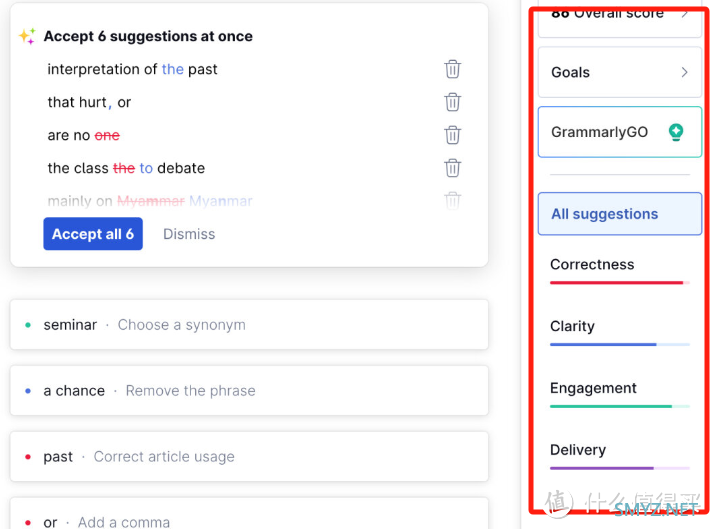Dismiss the bulk suggestions card

point(189,234)
